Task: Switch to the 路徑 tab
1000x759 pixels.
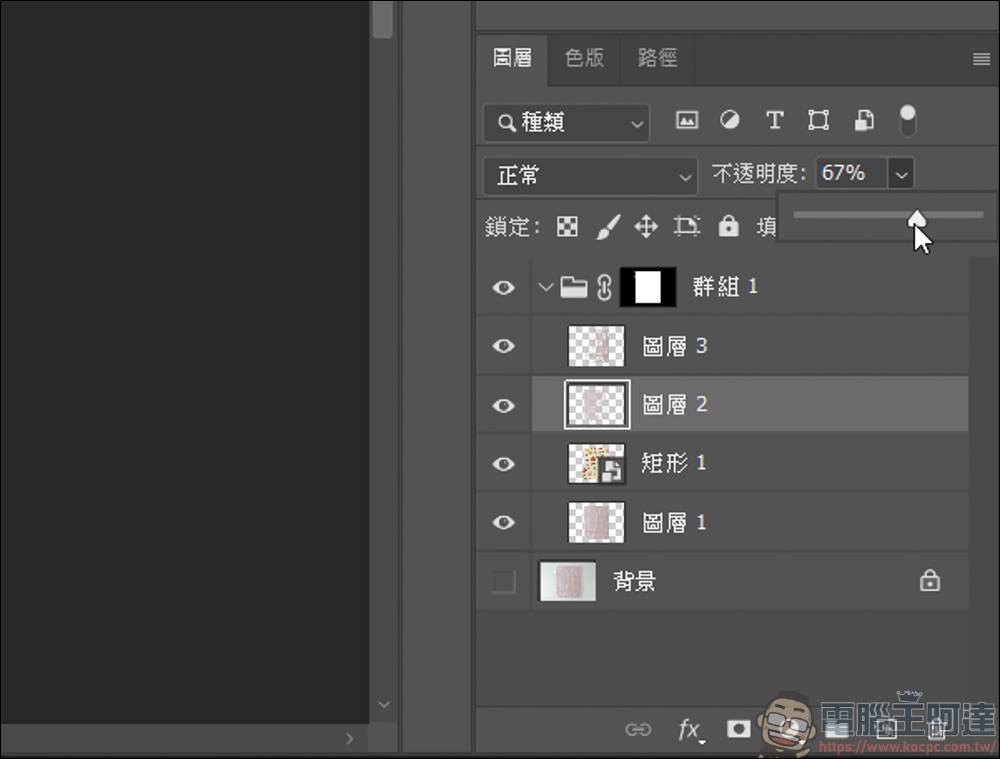Action: pos(657,58)
